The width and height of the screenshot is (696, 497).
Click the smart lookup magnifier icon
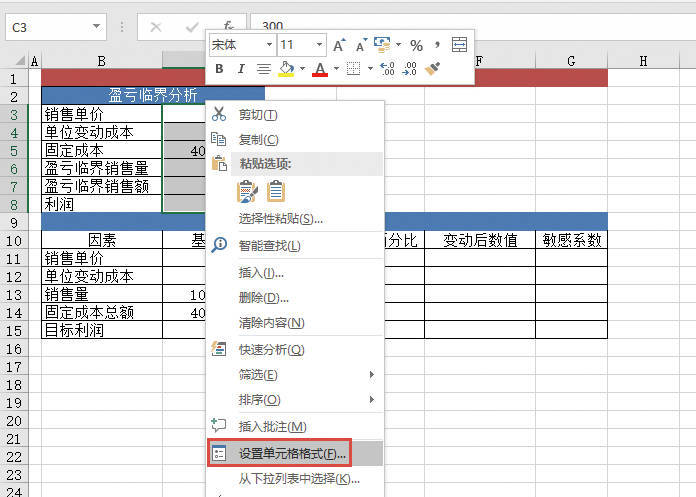coord(219,245)
